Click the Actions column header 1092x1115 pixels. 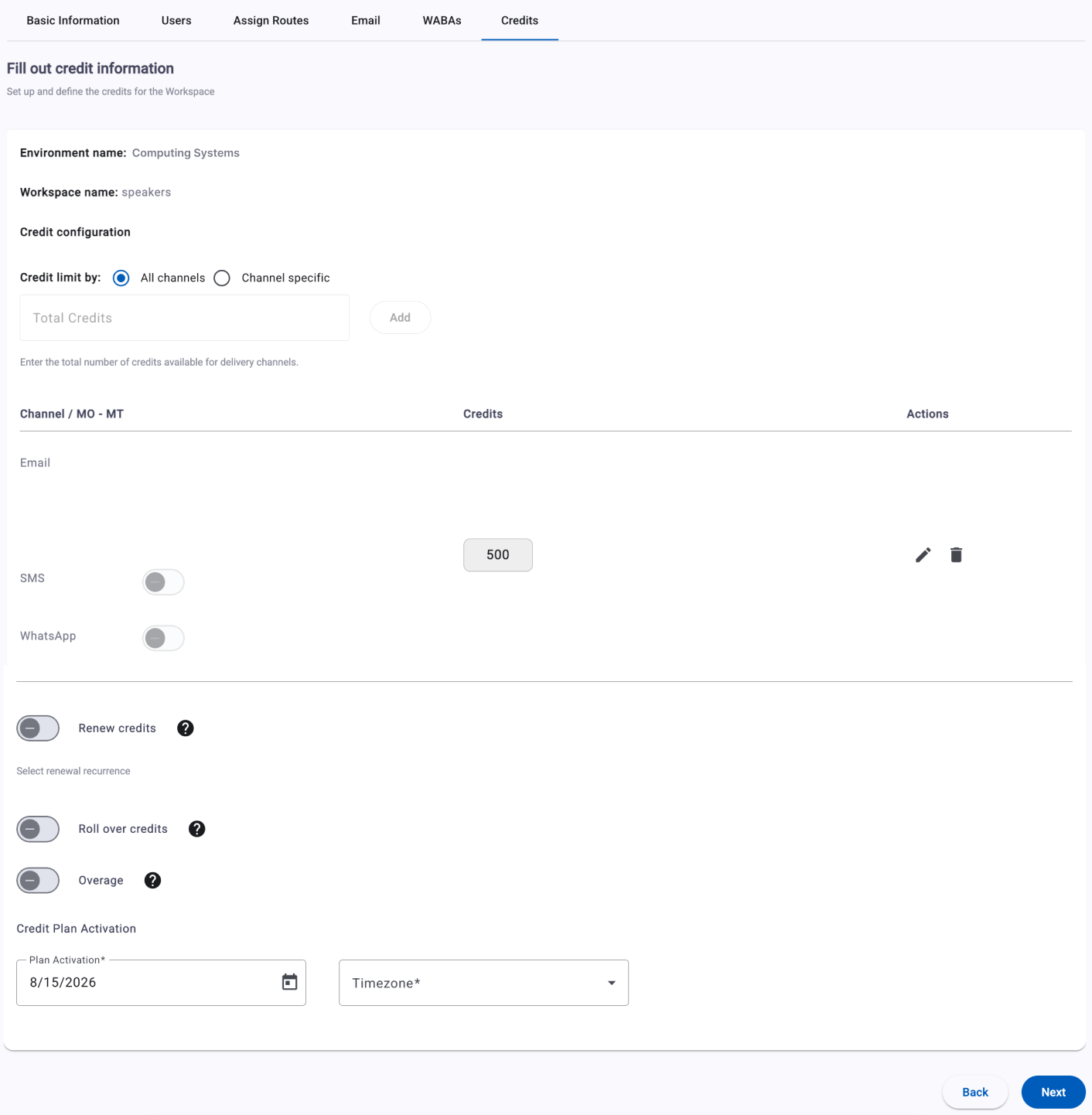(x=927, y=414)
